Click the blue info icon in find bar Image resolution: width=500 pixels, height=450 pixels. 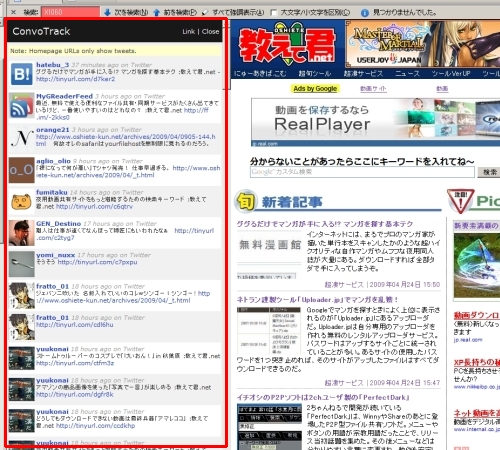tap(365, 13)
